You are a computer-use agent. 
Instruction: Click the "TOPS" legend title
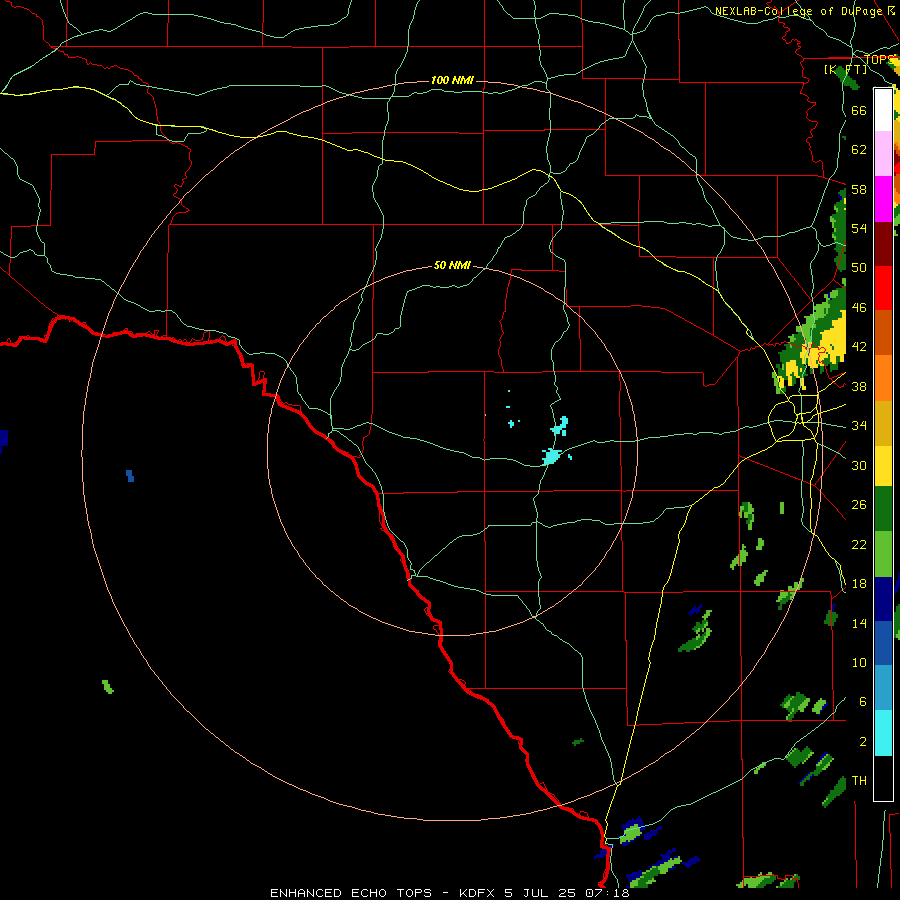point(878,60)
